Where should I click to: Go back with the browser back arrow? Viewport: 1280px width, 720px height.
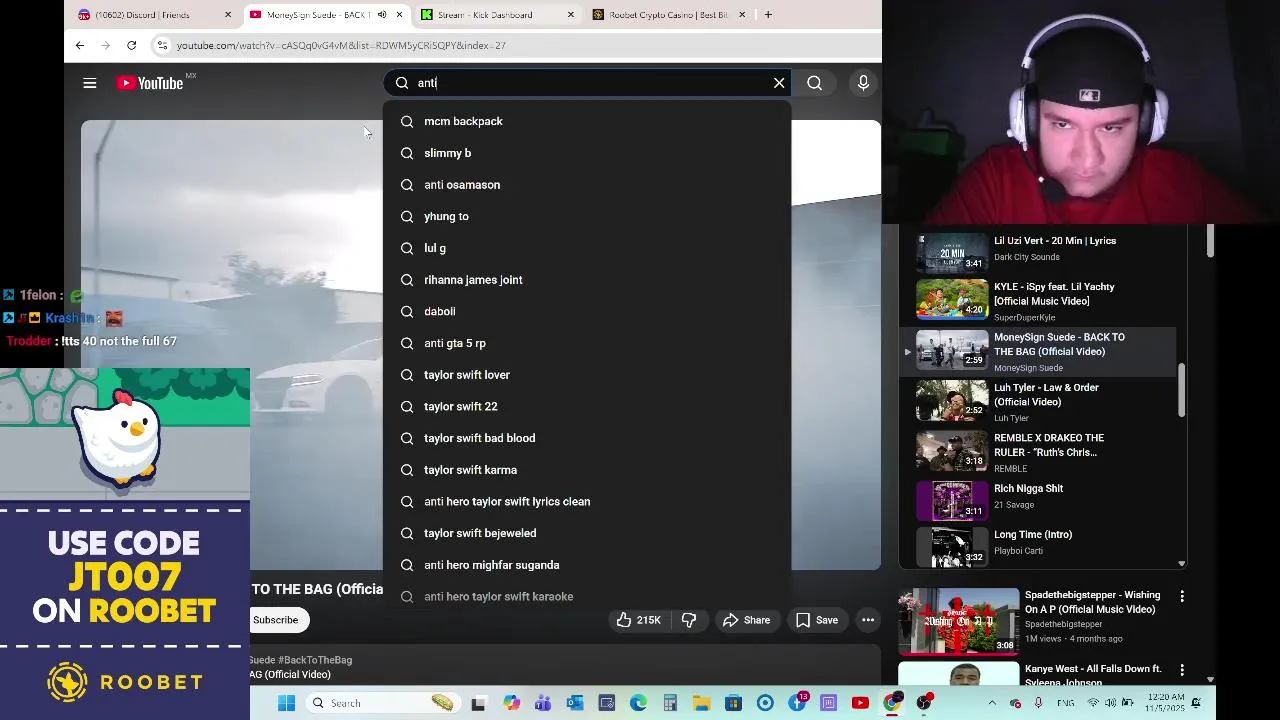[80, 45]
